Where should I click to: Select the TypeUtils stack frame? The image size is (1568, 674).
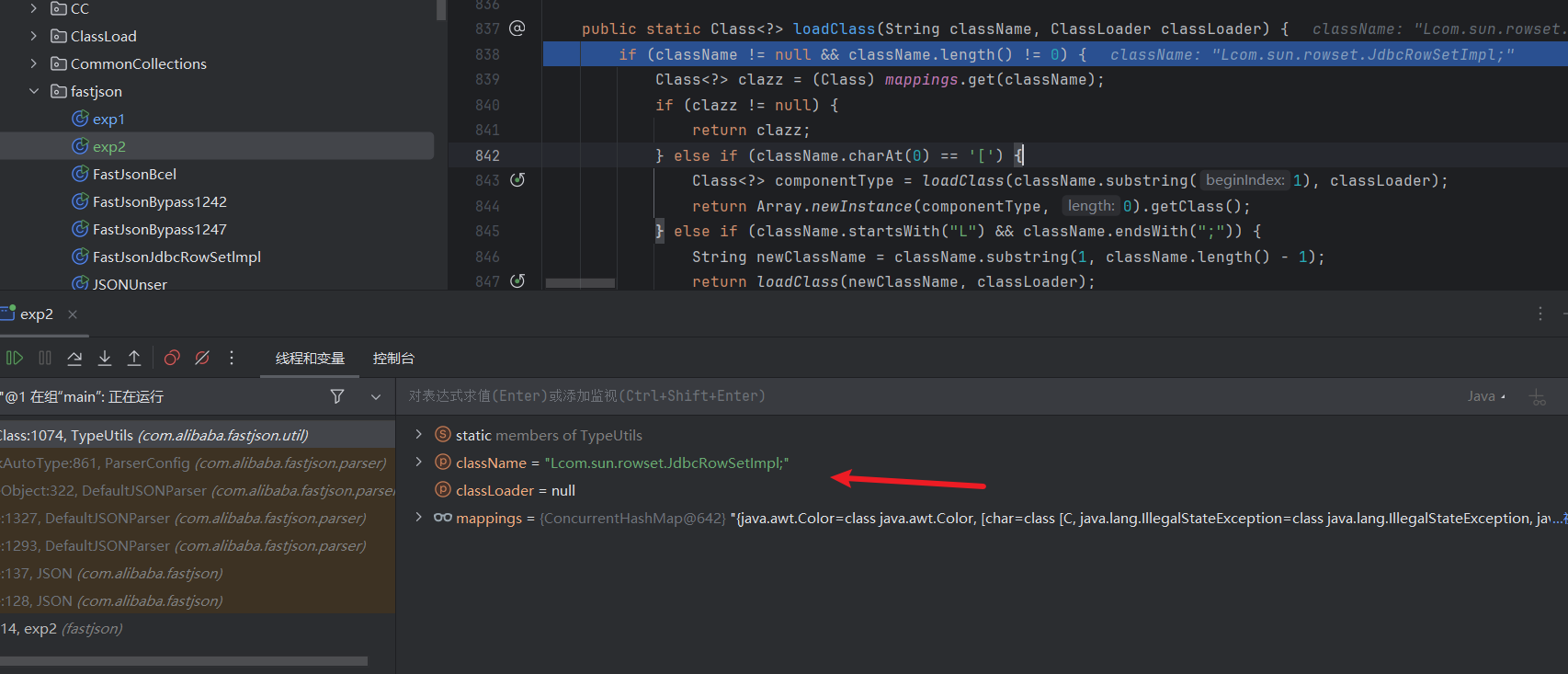[198, 435]
